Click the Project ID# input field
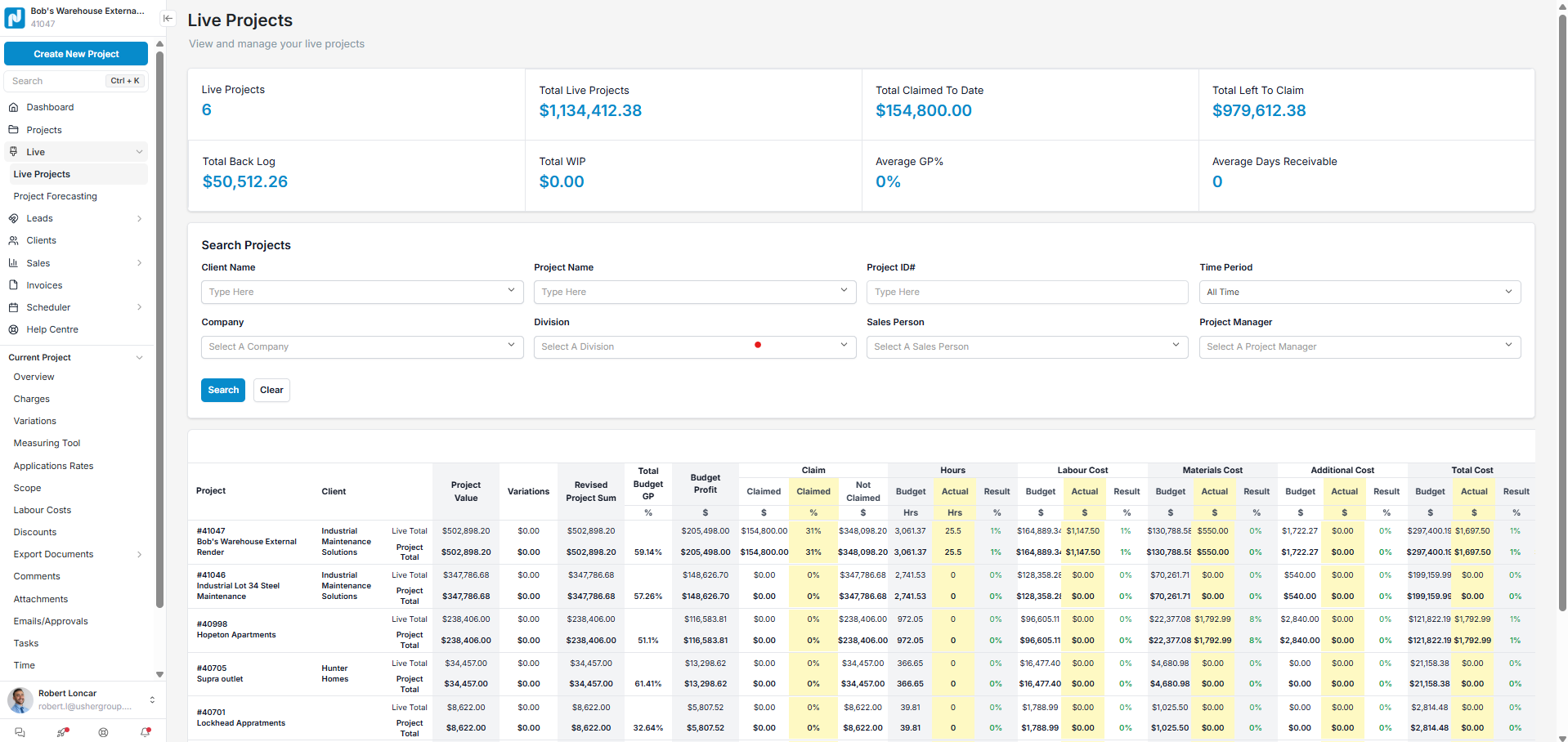 point(1026,292)
